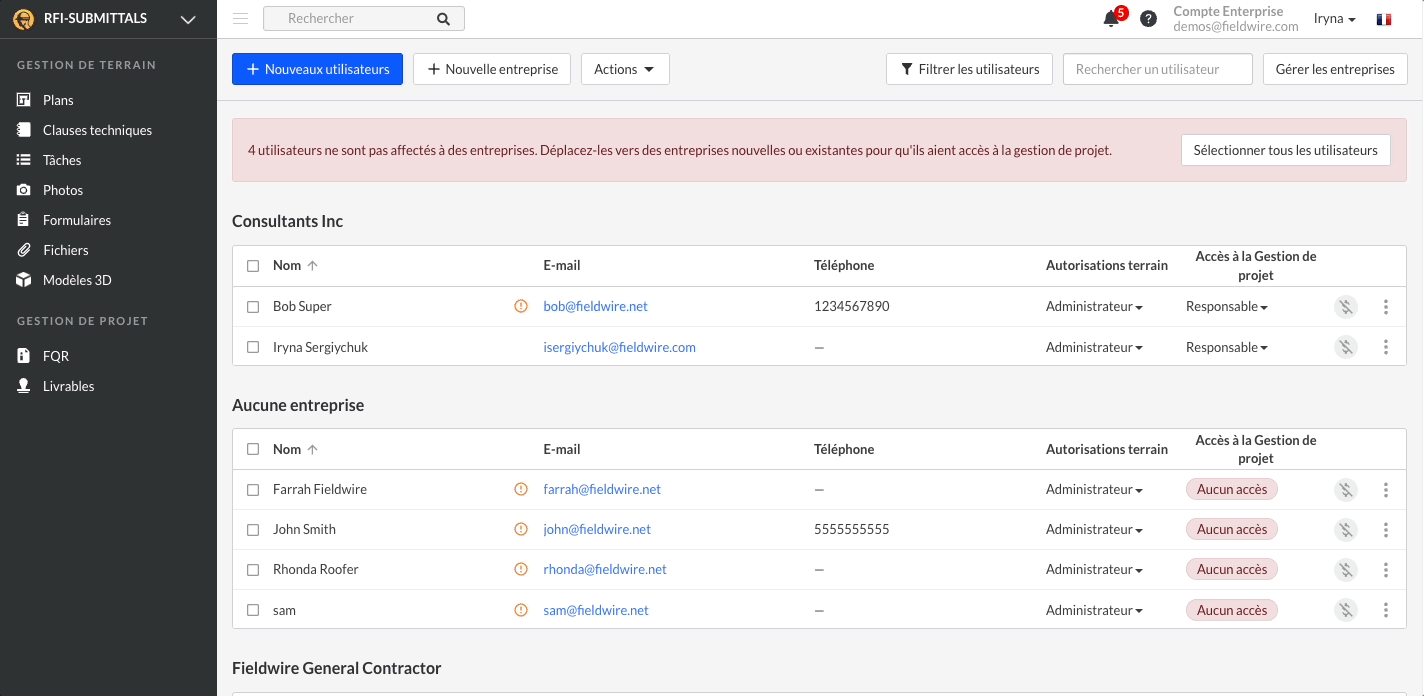Tick the checkbox for sam

(253, 610)
